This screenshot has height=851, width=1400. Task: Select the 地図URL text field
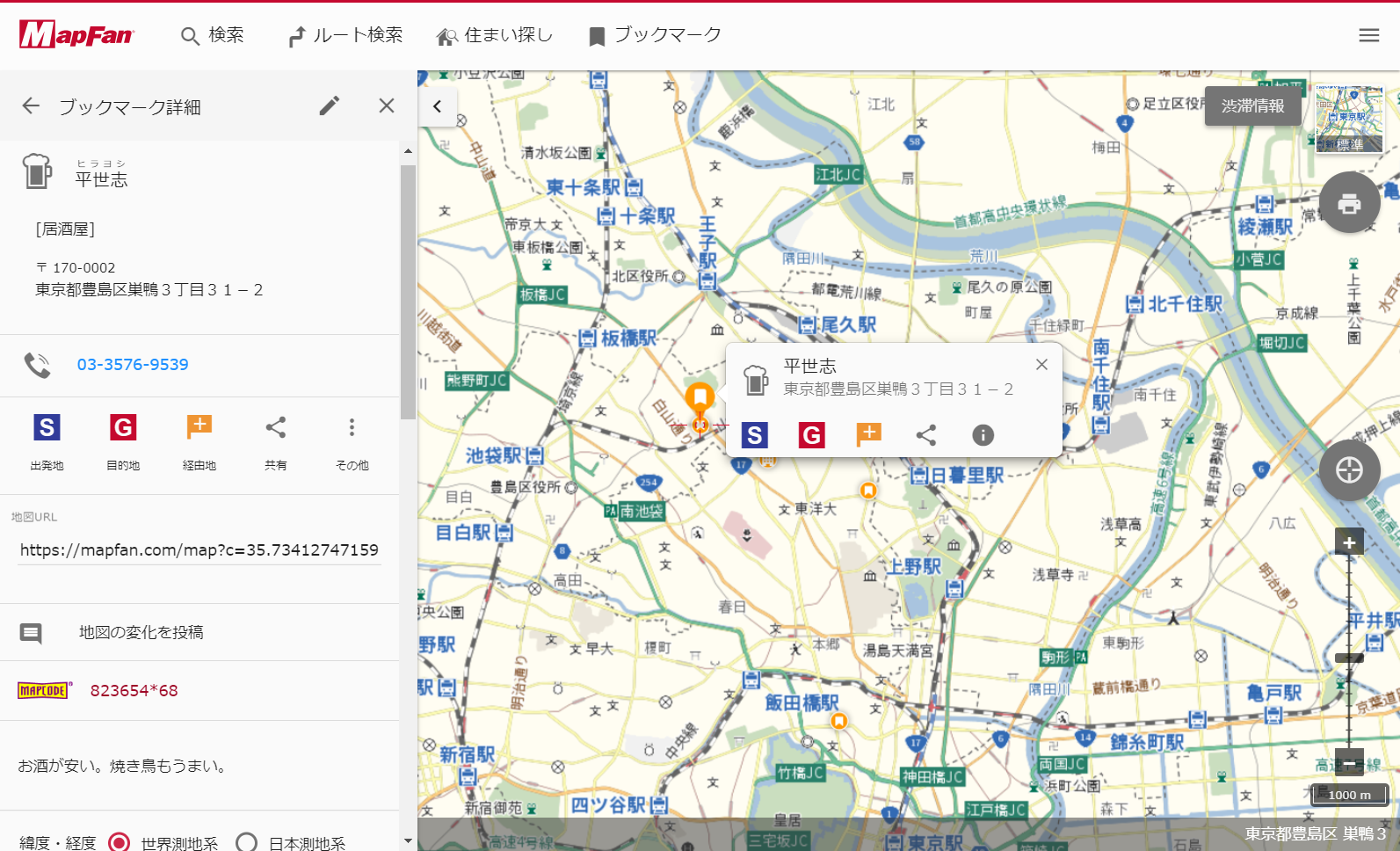point(199,550)
